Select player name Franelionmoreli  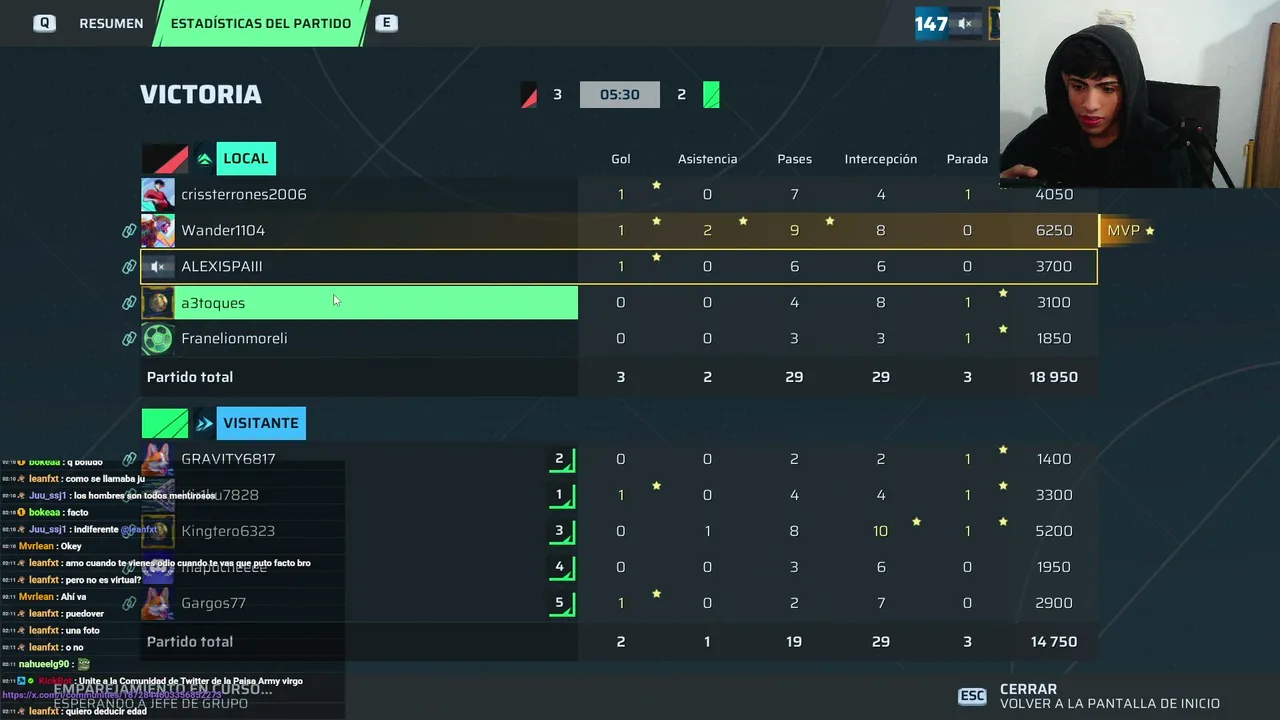[x=234, y=338]
